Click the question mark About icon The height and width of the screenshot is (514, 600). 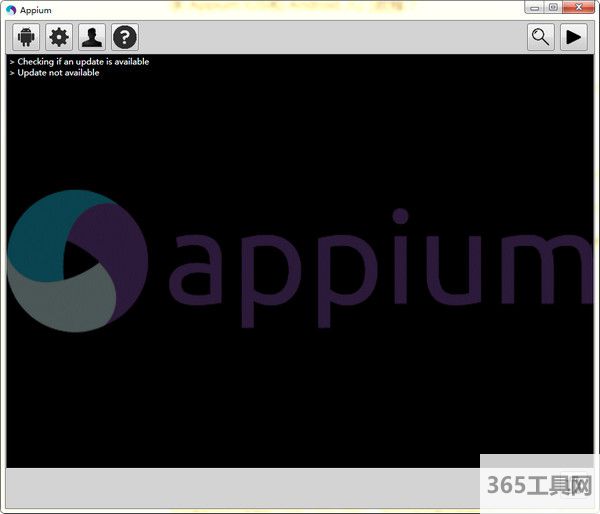(x=125, y=38)
